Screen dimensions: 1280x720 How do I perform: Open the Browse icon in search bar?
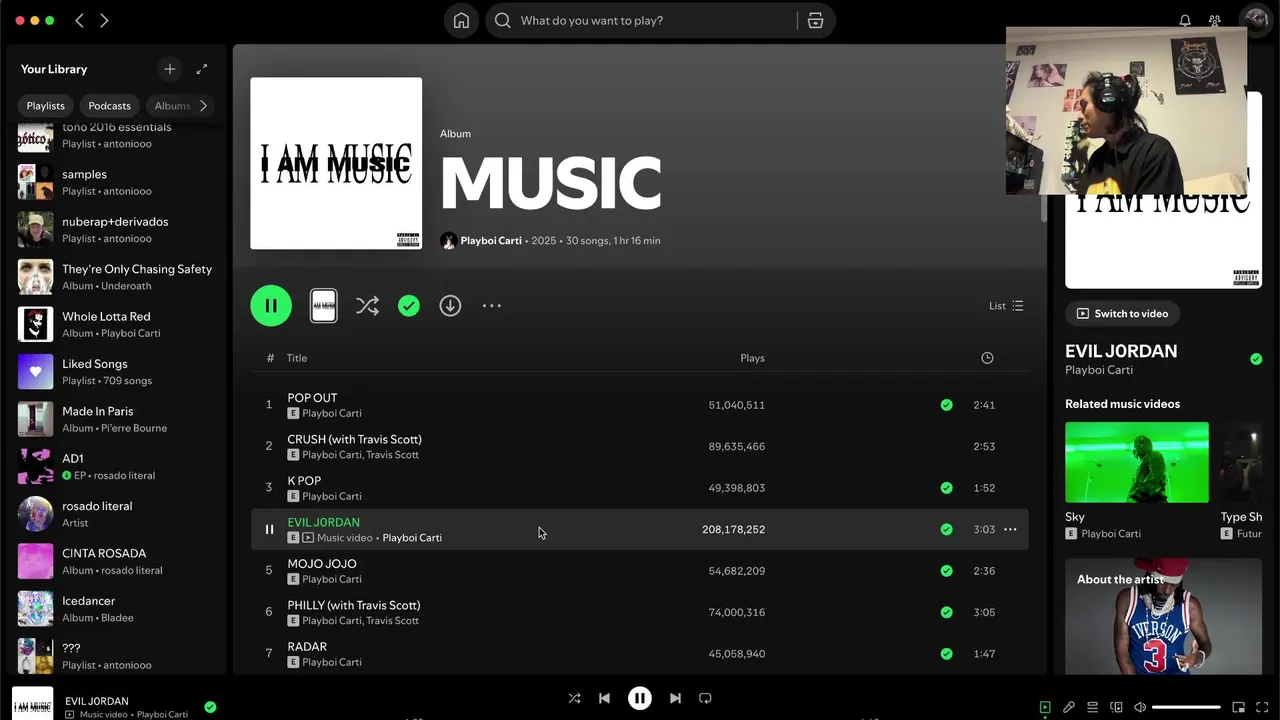815,21
